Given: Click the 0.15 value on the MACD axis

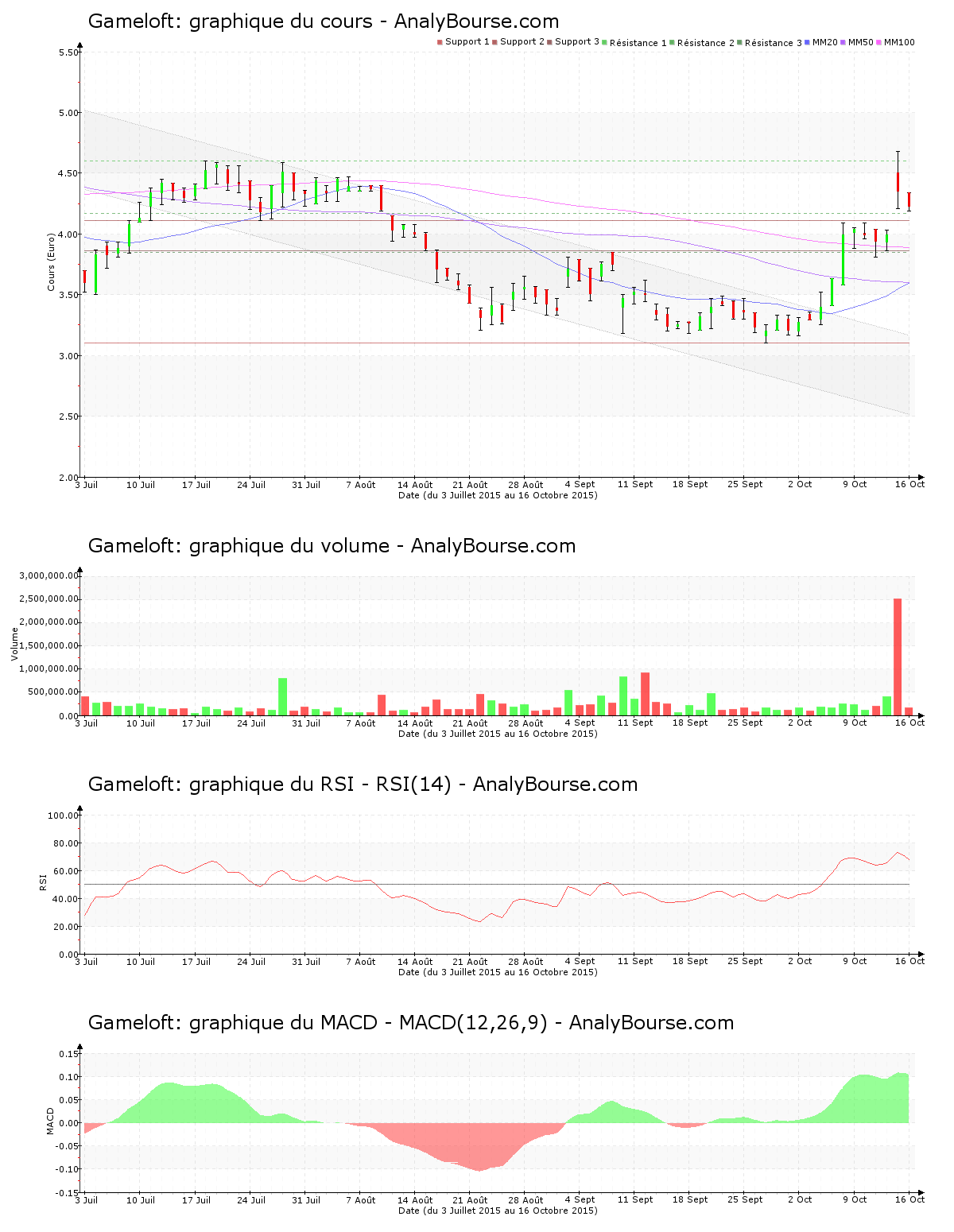Looking at the screenshot, I should click(69, 1054).
